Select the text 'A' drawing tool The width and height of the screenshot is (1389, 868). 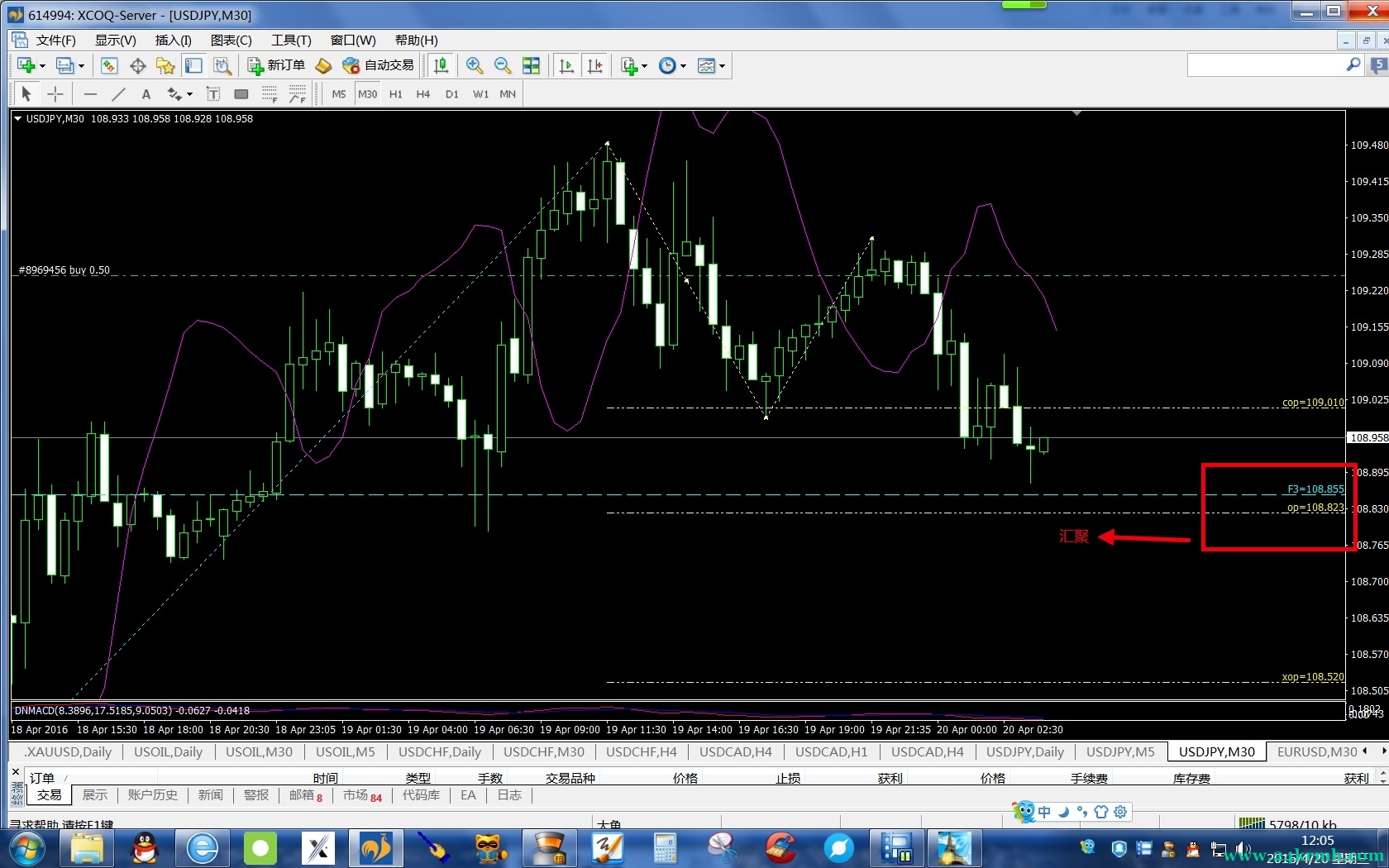click(x=146, y=94)
